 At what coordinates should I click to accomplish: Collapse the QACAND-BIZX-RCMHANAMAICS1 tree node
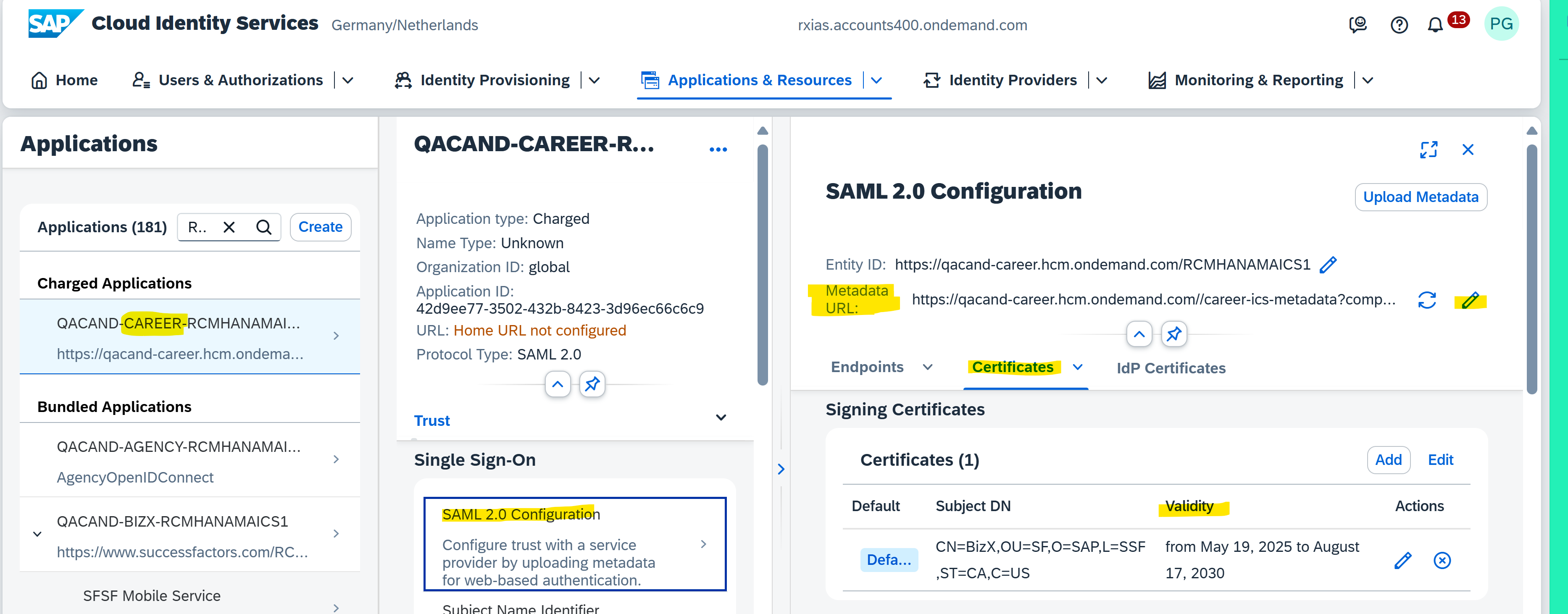coord(37,534)
